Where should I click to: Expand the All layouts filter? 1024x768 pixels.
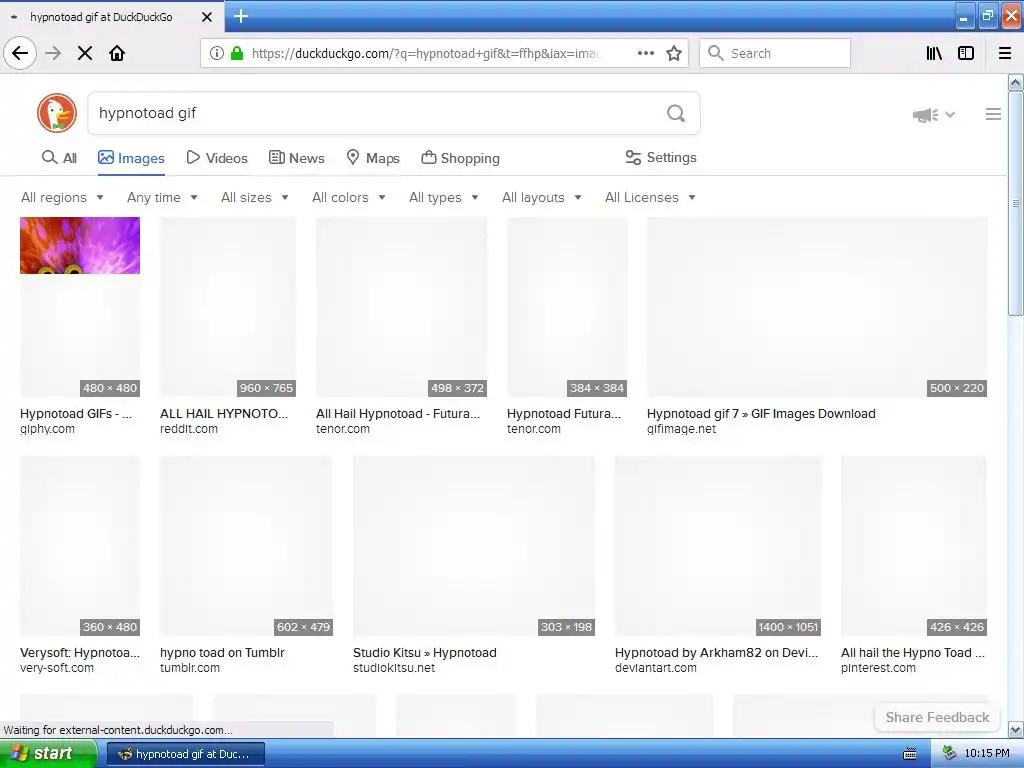pos(541,197)
